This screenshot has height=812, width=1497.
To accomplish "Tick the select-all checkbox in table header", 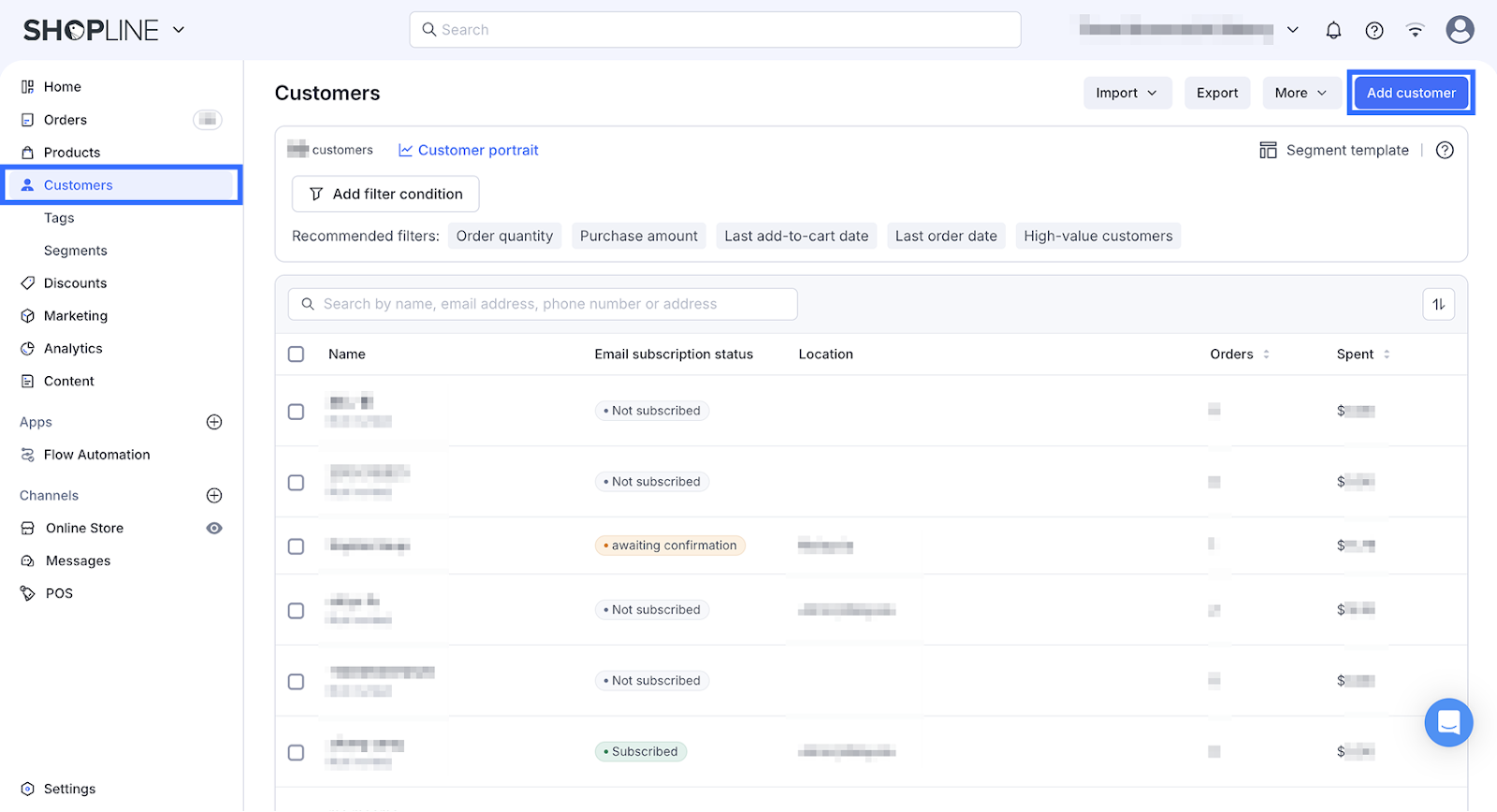I will coord(297,355).
